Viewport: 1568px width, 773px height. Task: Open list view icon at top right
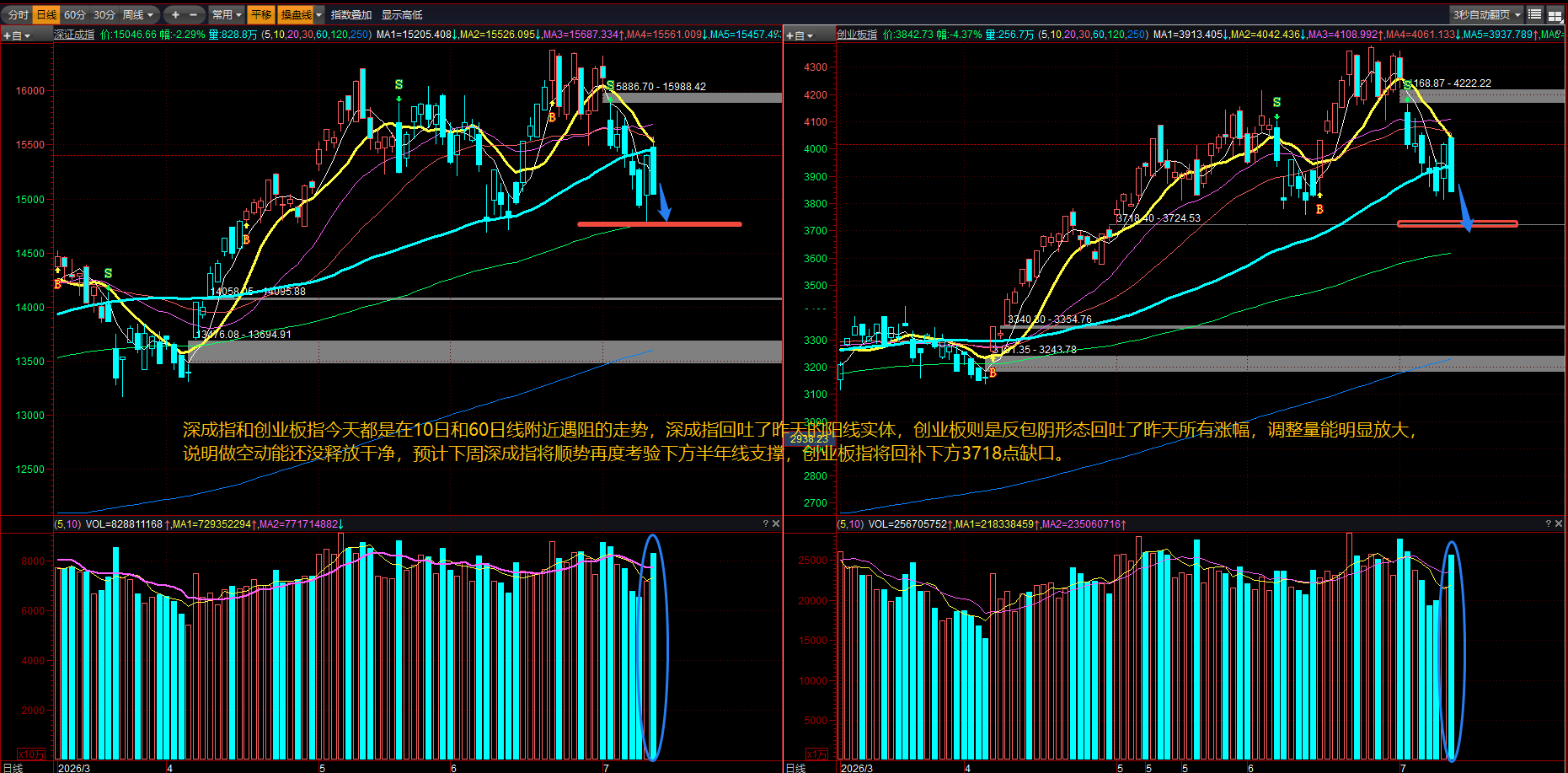tap(1535, 14)
